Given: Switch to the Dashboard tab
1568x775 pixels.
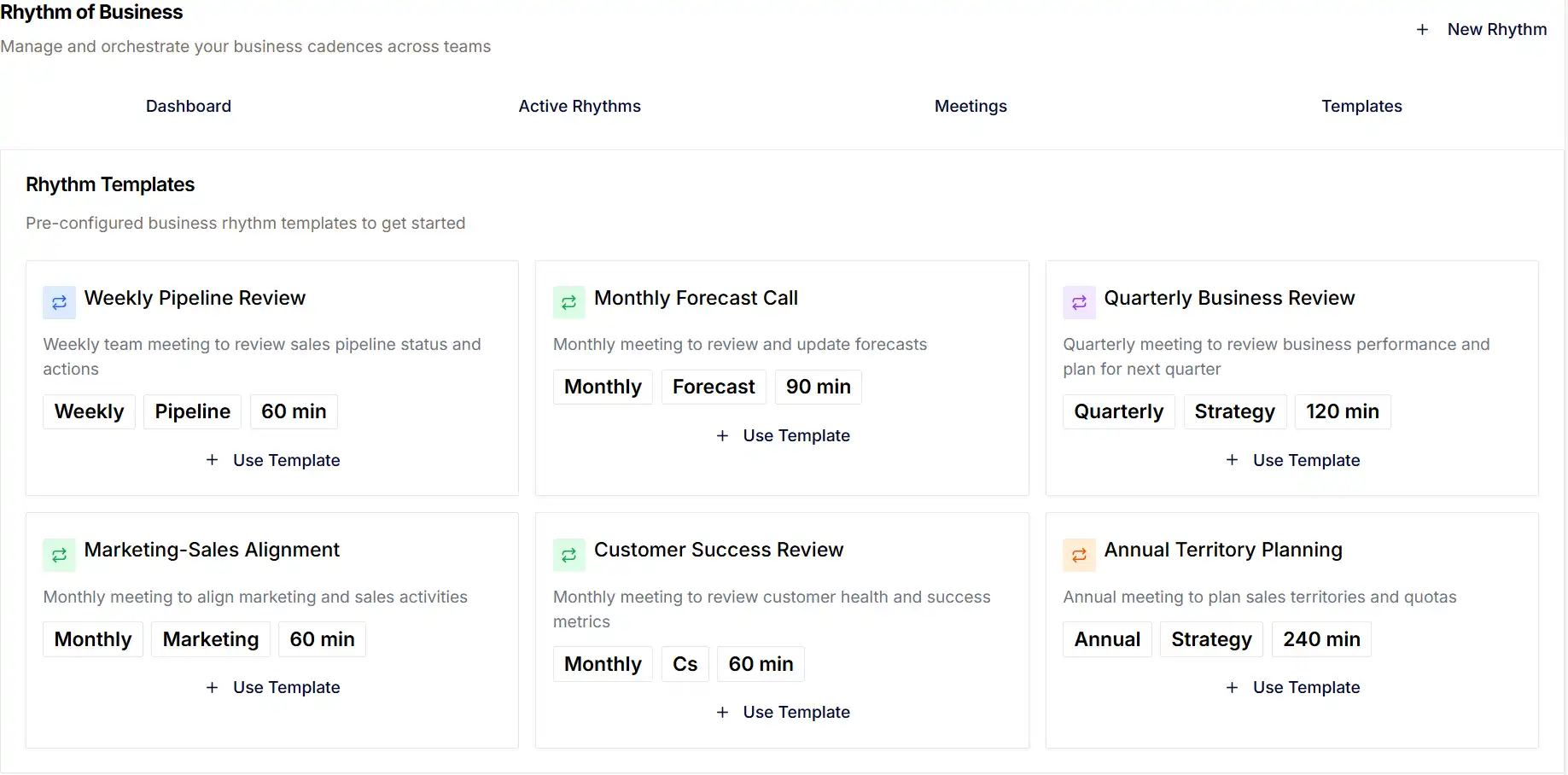Looking at the screenshot, I should pyautogui.click(x=188, y=106).
